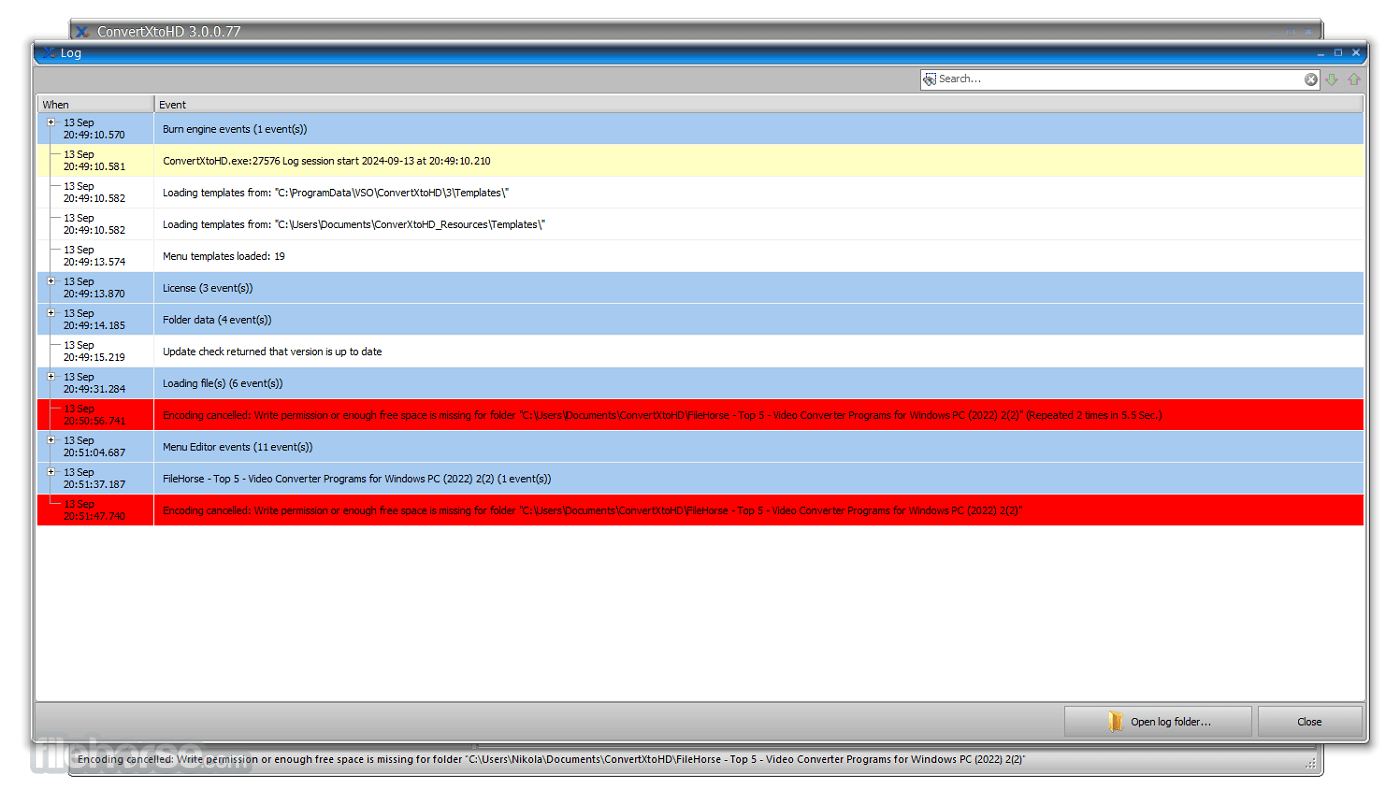1400x804 pixels.
Task: Maximize the Log window
Action: 1338,53
